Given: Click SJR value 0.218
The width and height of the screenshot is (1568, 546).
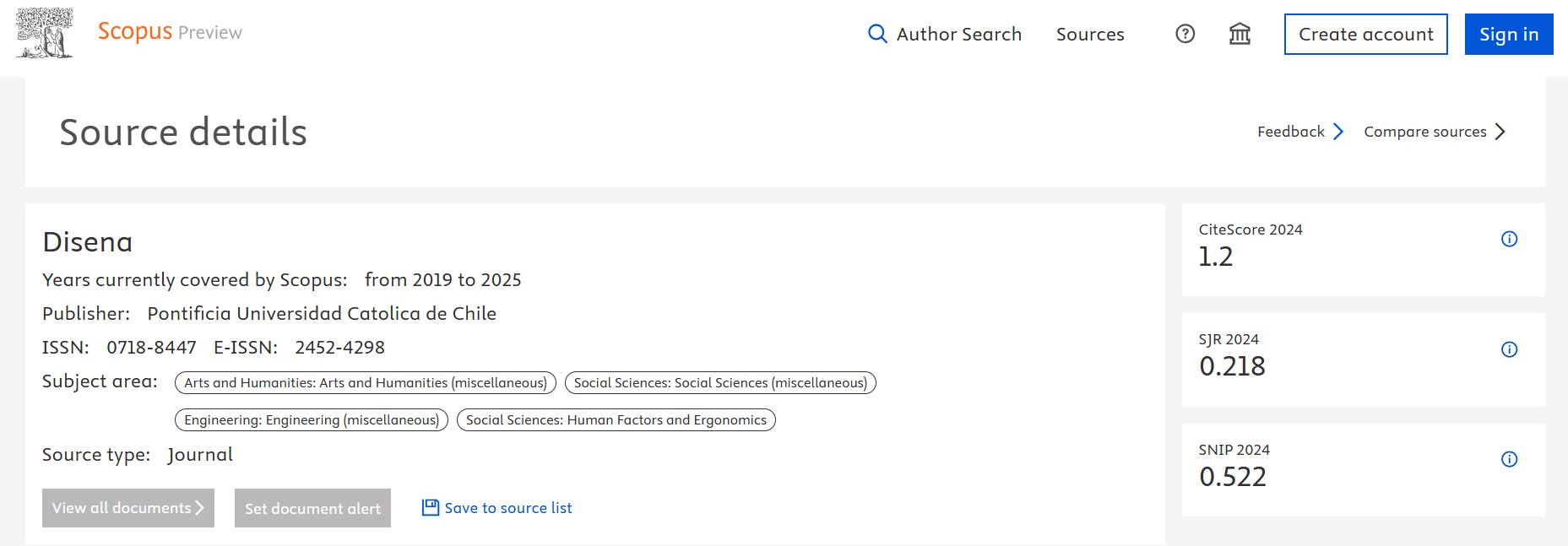Looking at the screenshot, I should click(x=1232, y=366).
